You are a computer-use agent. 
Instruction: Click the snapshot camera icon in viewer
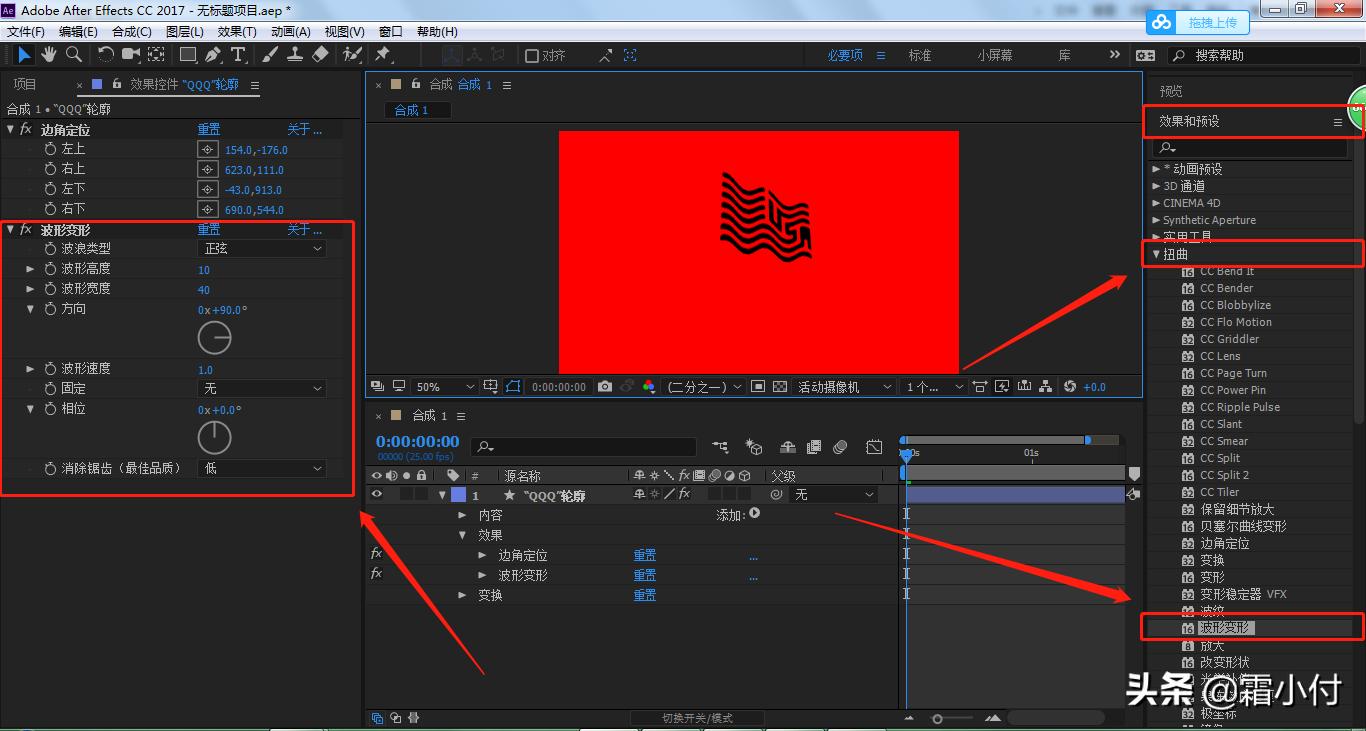point(604,387)
